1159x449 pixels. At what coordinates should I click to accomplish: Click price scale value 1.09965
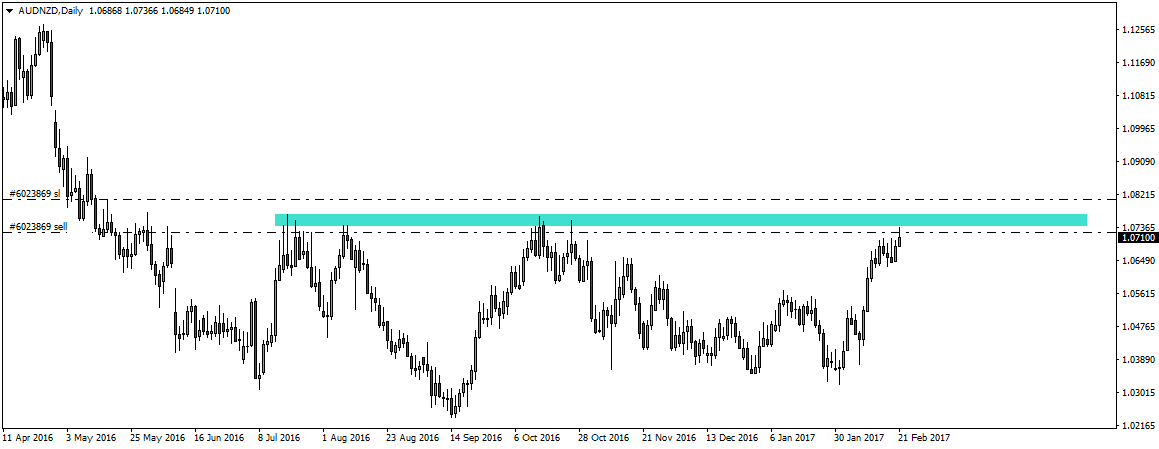(1138, 129)
